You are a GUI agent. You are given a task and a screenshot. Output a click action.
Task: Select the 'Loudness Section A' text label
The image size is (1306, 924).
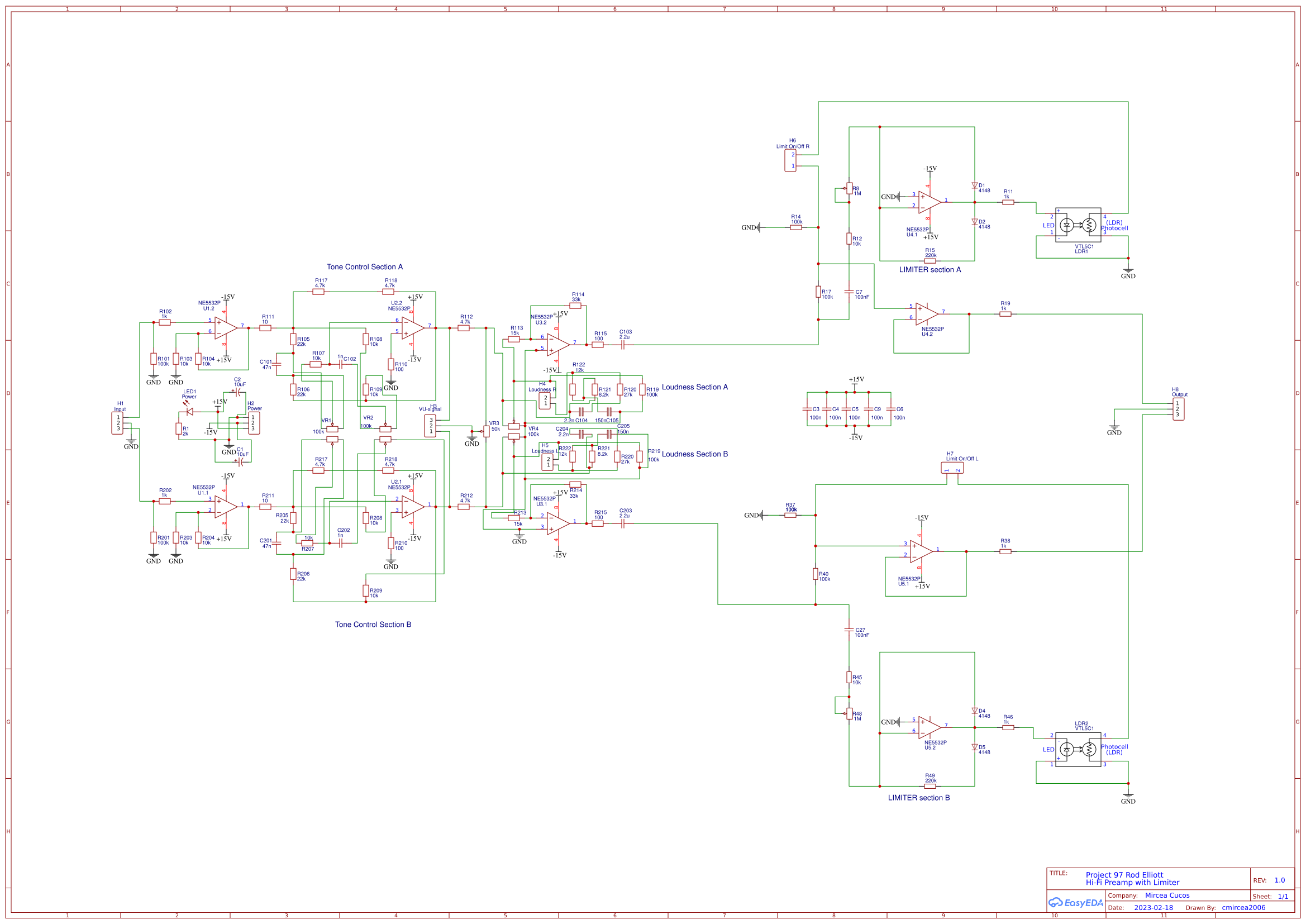tap(694, 387)
